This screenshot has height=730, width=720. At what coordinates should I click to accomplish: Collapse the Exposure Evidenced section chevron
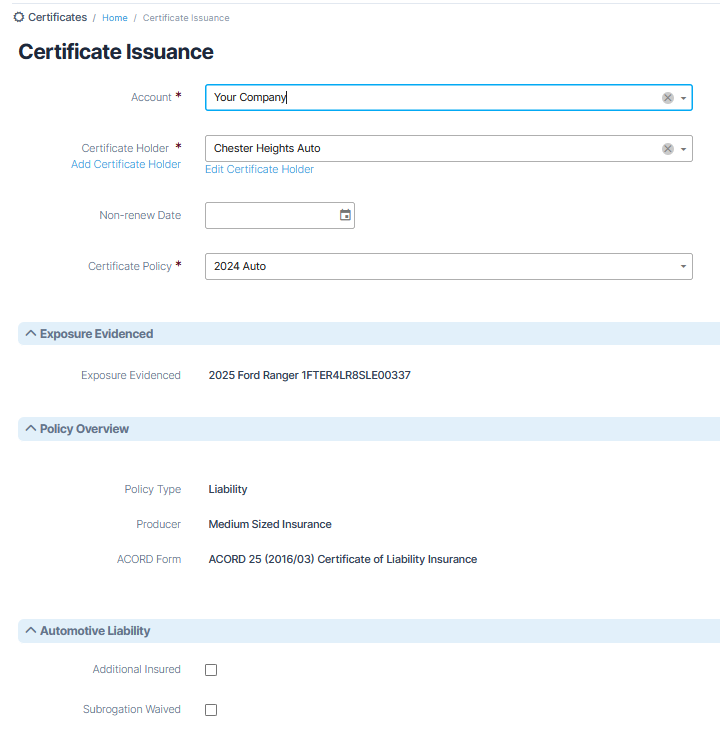coord(30,334)
